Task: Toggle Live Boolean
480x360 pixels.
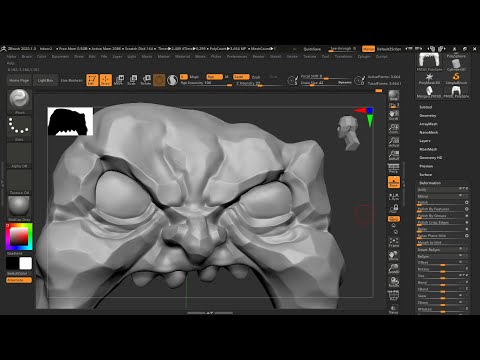Action: pos(71,81)
